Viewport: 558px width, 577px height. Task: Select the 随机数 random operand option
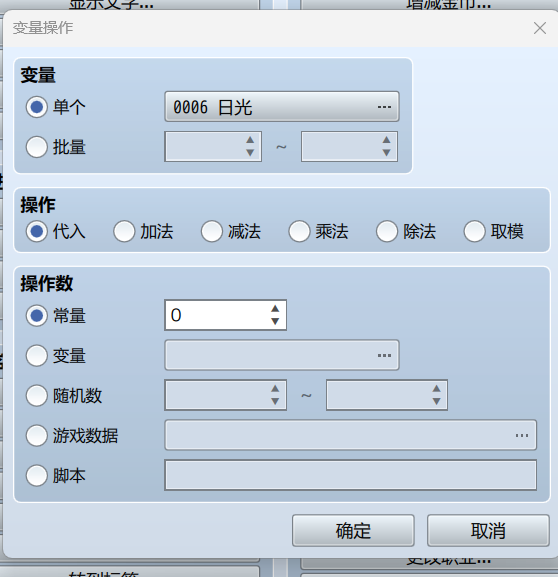click(37, 396)
